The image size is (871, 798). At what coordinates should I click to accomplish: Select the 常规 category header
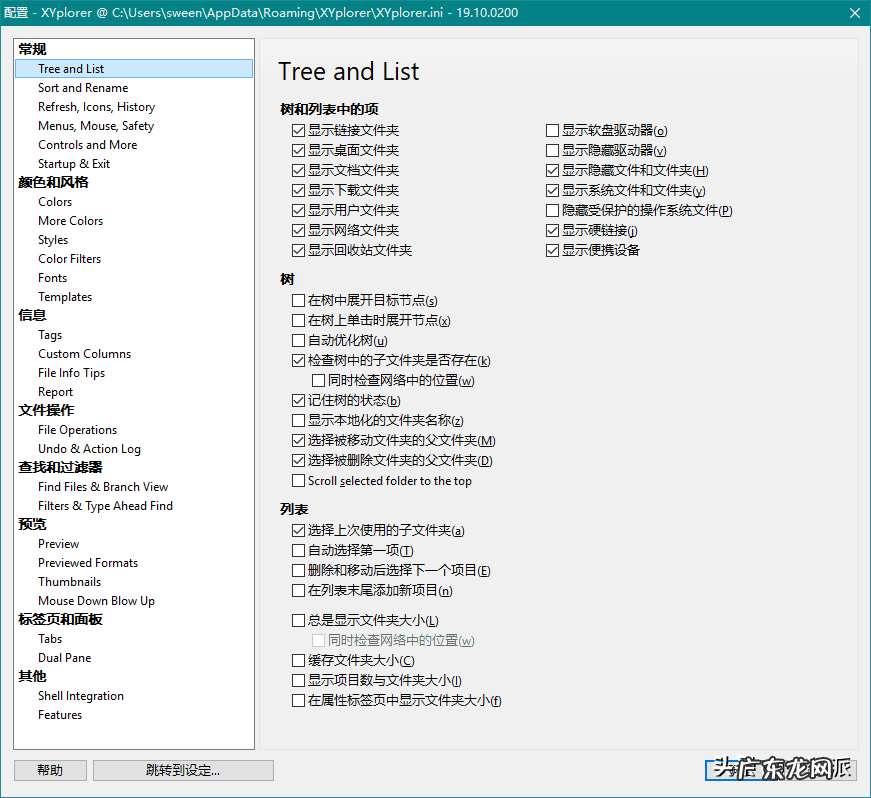32,49
